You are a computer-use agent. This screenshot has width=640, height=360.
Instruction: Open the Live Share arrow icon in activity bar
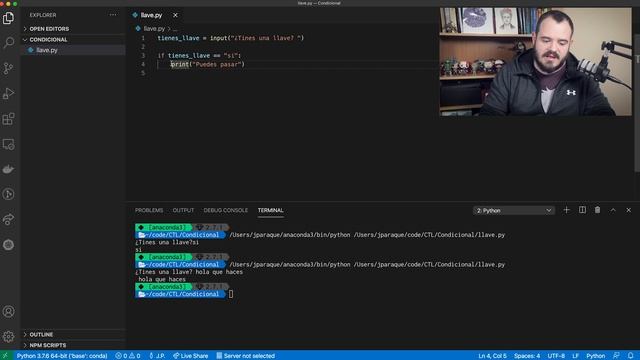click(8, 220)
